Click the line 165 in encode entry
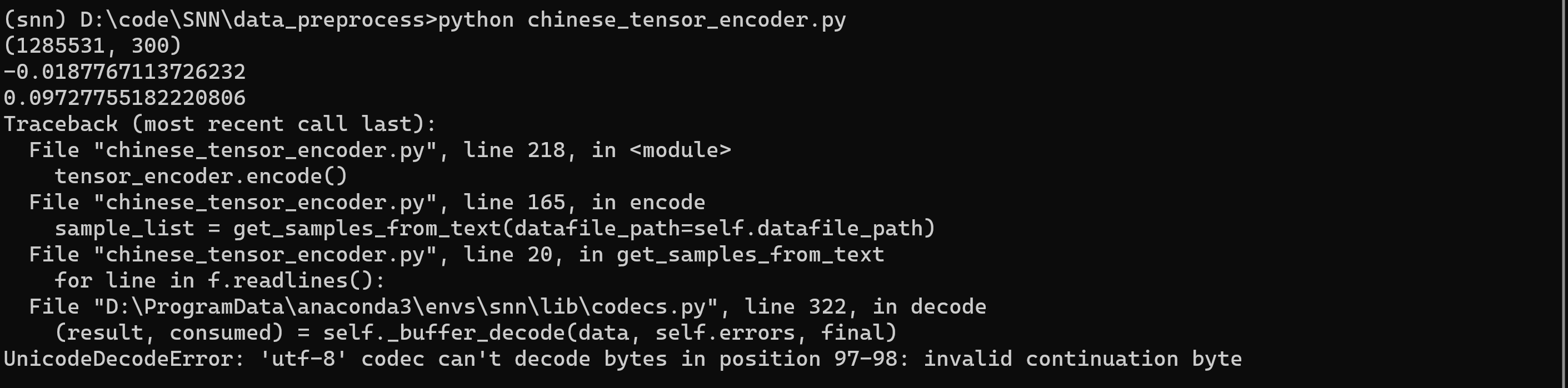The image size is (1568, 388). [x=367, y=203]
